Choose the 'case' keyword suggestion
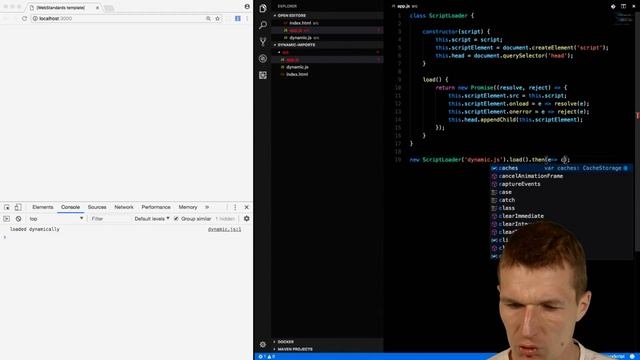 tap(562, 192)
